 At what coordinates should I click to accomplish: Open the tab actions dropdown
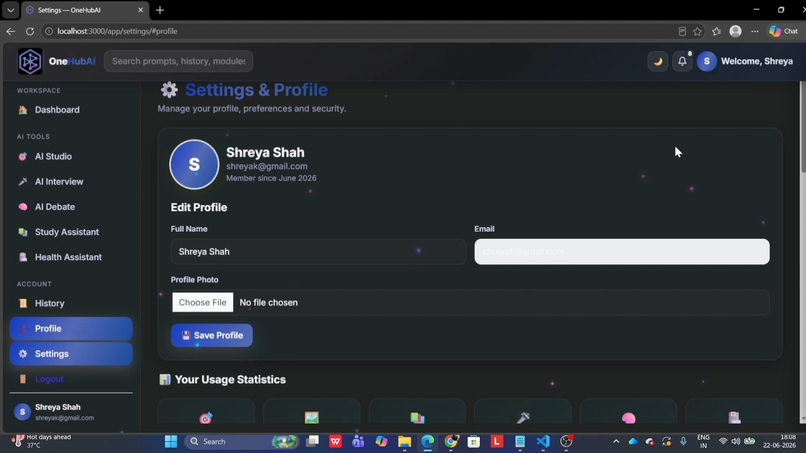[10, 10]
